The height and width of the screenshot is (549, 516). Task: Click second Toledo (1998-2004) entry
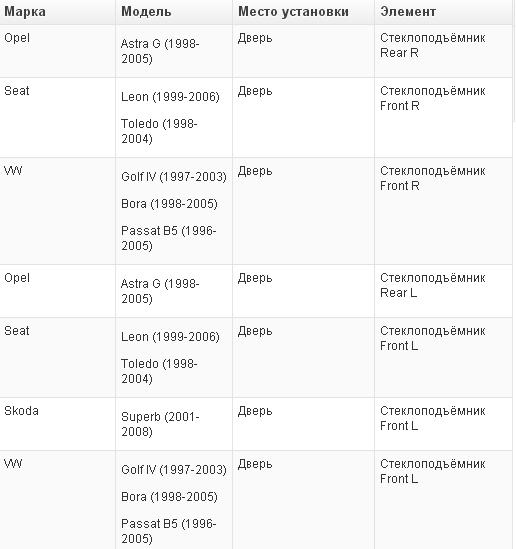tap(159, 371)
